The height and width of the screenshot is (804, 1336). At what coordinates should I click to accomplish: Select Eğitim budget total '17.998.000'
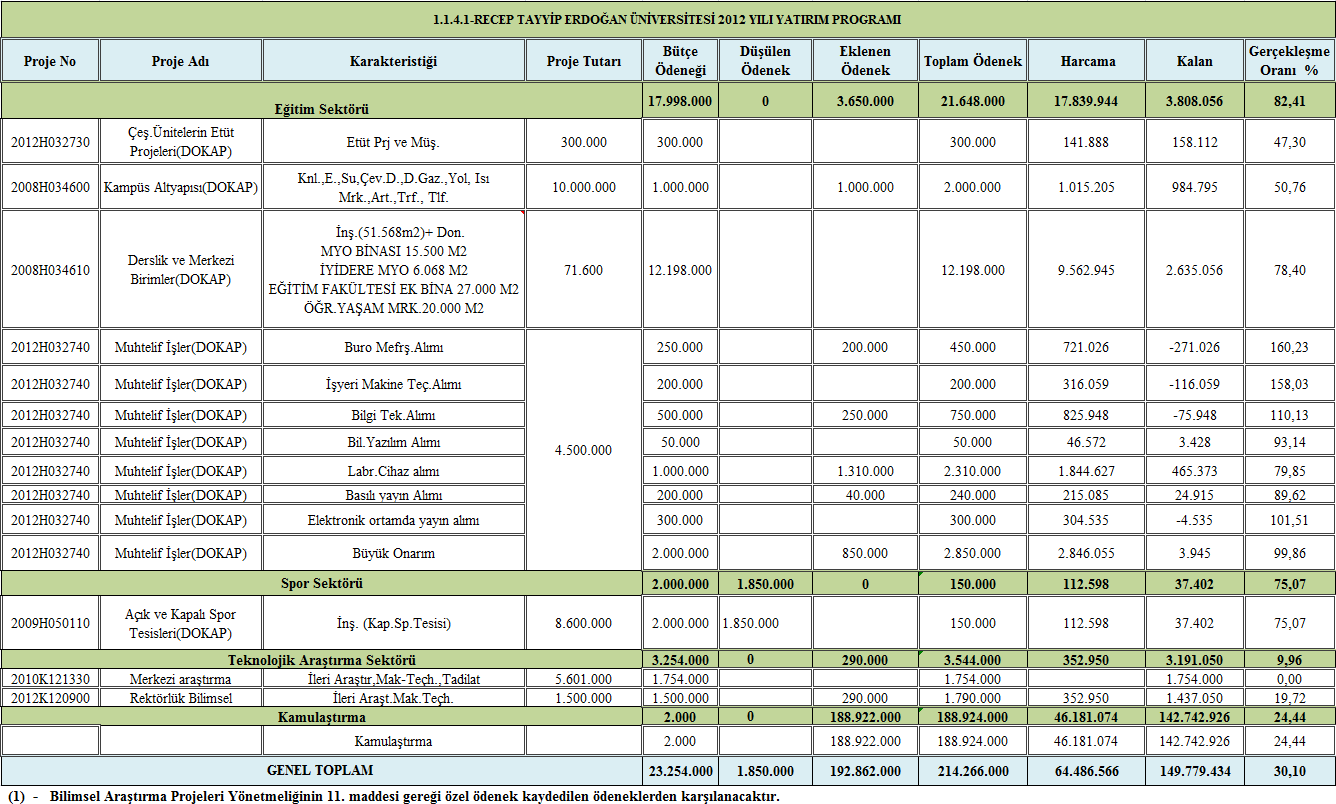[x=680, y=101]
